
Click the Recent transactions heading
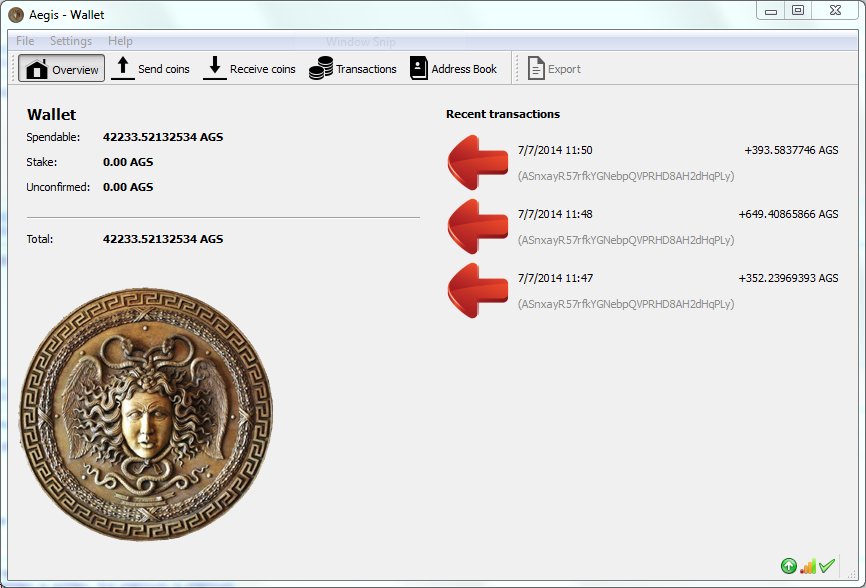(x=503, y=114)
